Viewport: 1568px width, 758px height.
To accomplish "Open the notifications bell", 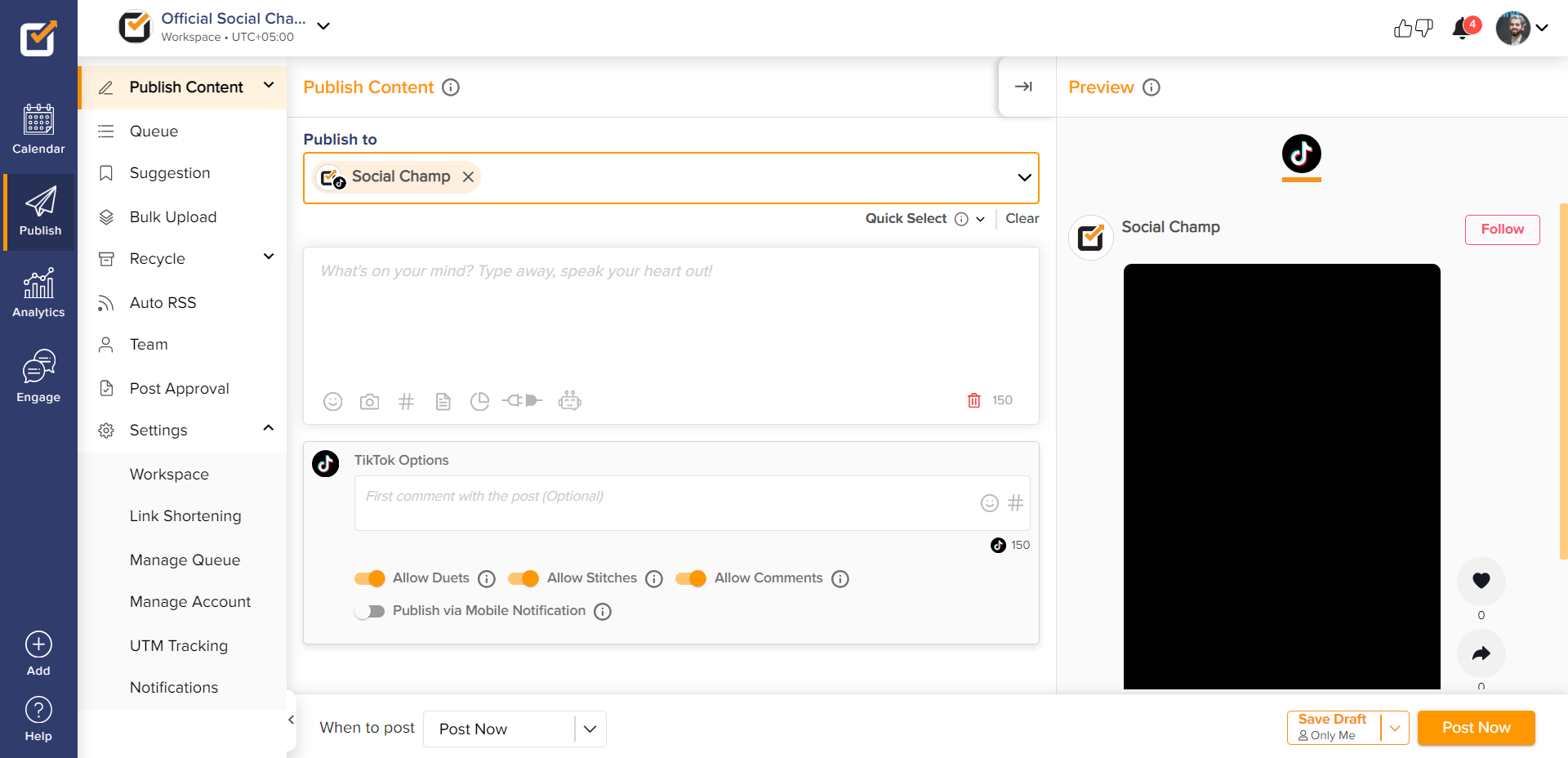I will (x=1462, y=29).
